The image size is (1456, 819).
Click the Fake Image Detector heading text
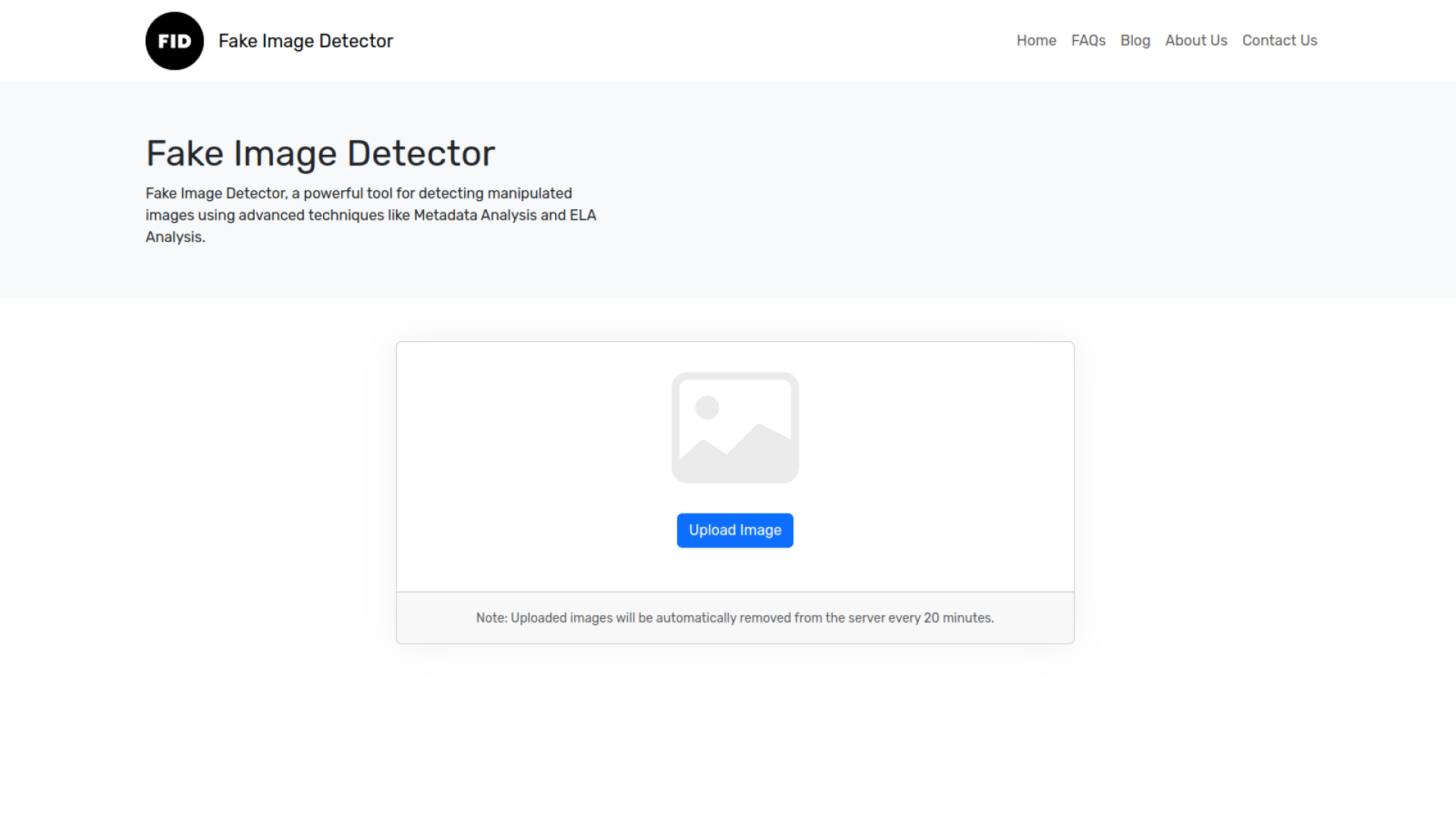click(320, 152)
